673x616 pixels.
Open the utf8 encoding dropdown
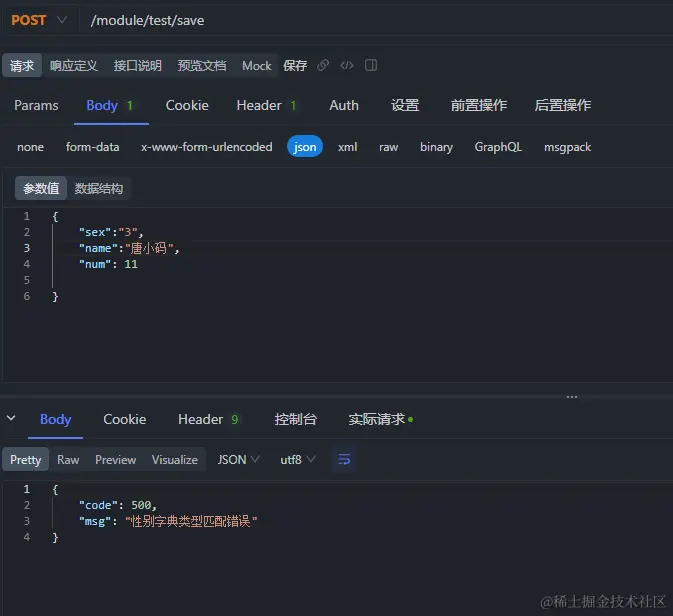click(298, 460)
